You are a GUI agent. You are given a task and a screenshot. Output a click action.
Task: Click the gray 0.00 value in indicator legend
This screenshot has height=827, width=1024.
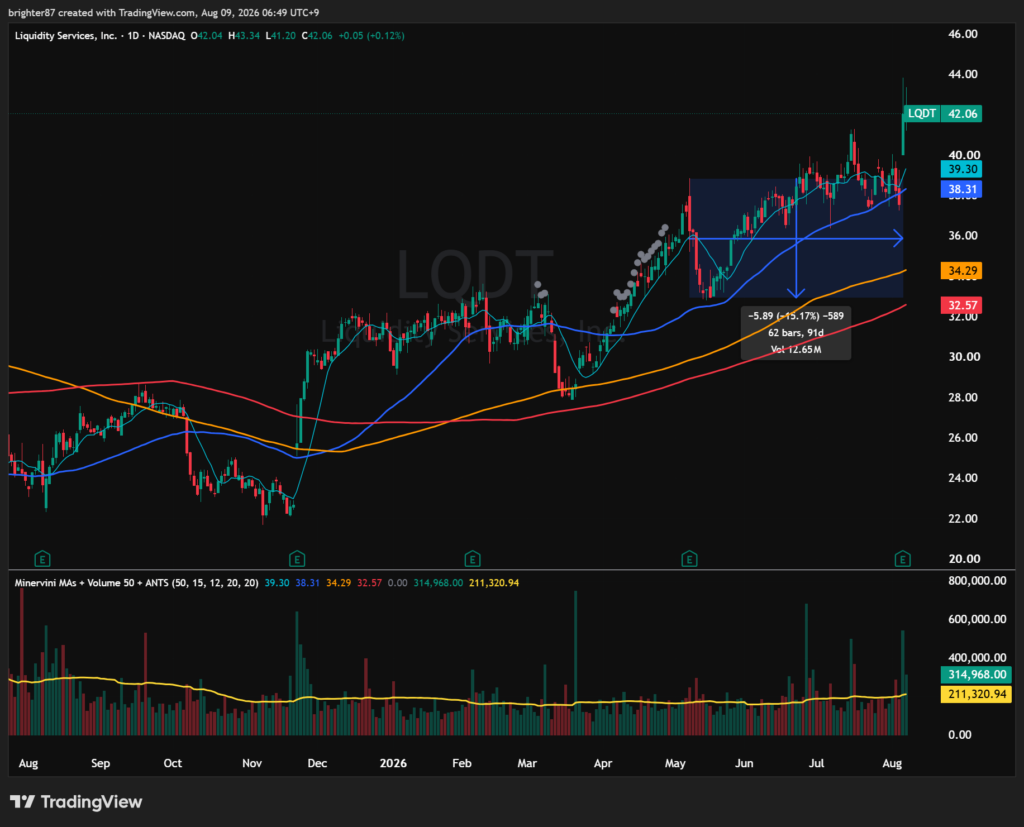[398, 583]
